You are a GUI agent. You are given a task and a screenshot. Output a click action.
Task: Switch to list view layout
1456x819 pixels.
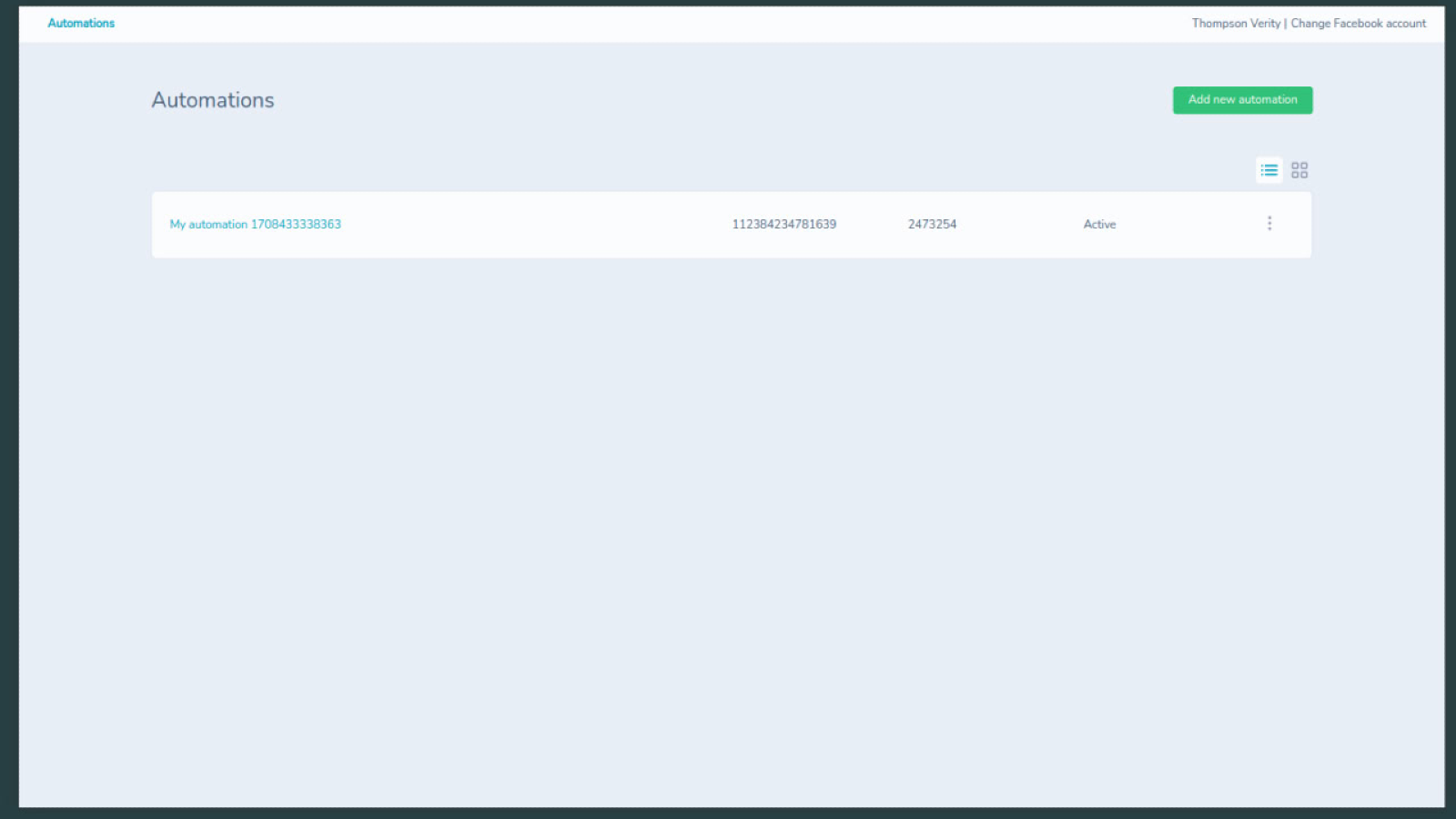1269,170
